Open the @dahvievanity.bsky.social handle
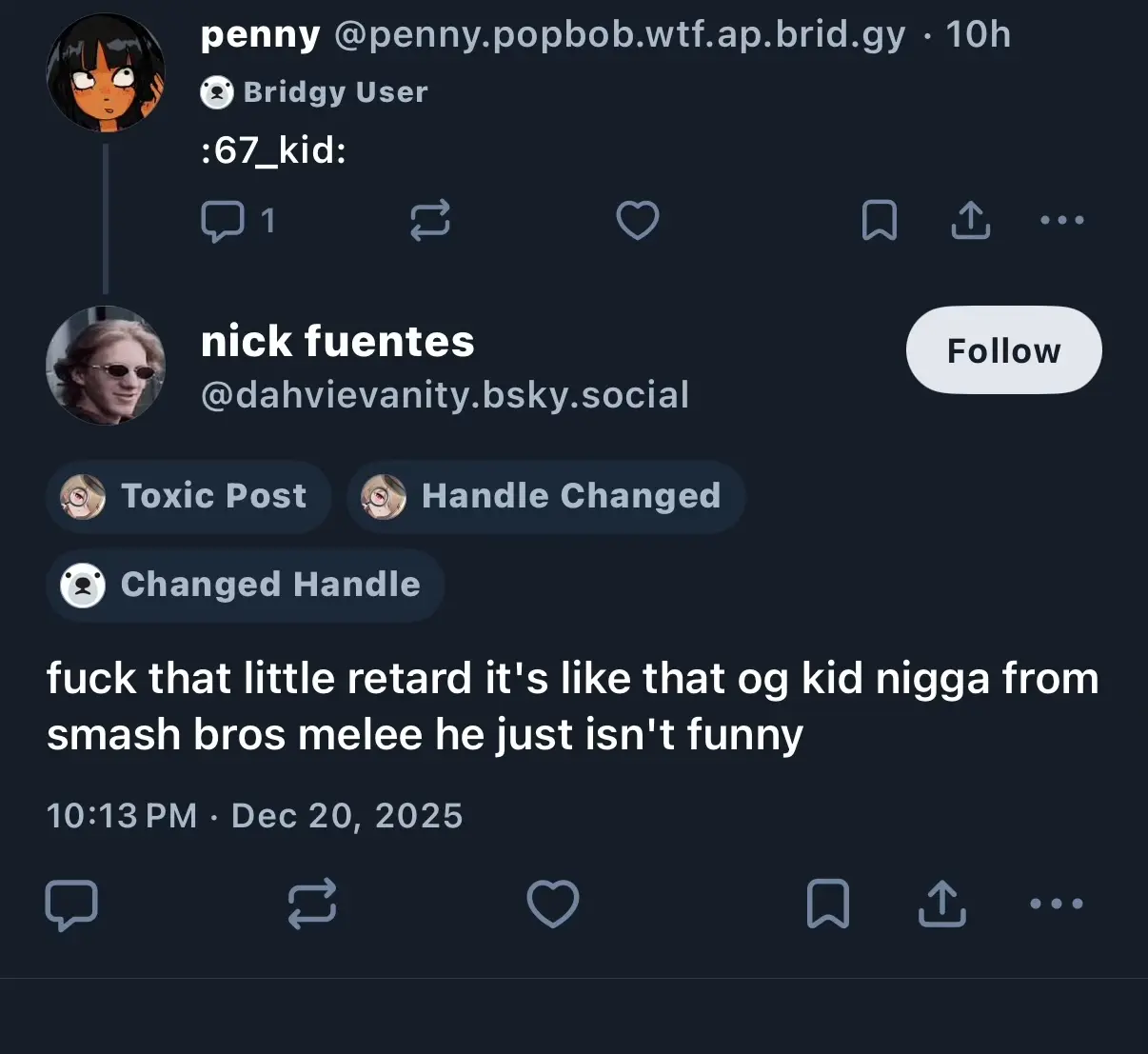The image size is (1148, 1054). pyautogui.click(x=445, y=395)
